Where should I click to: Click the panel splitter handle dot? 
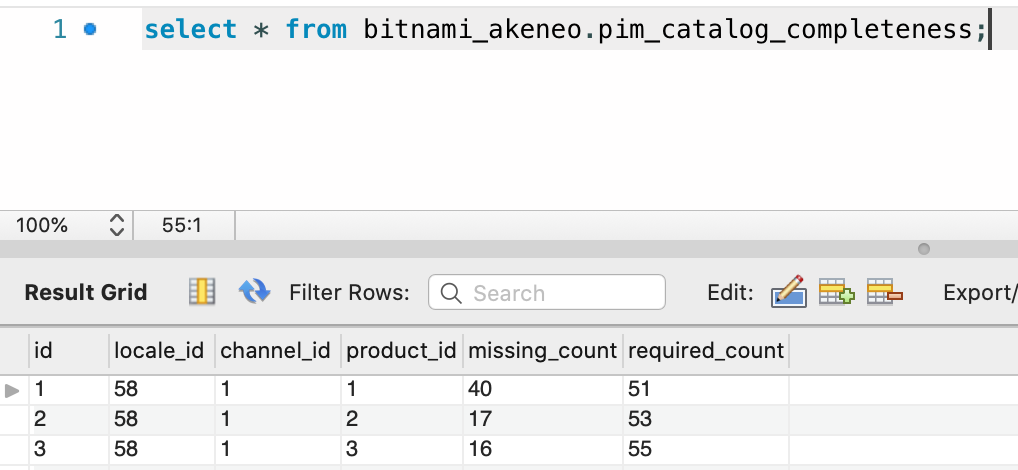pos(924,249)
